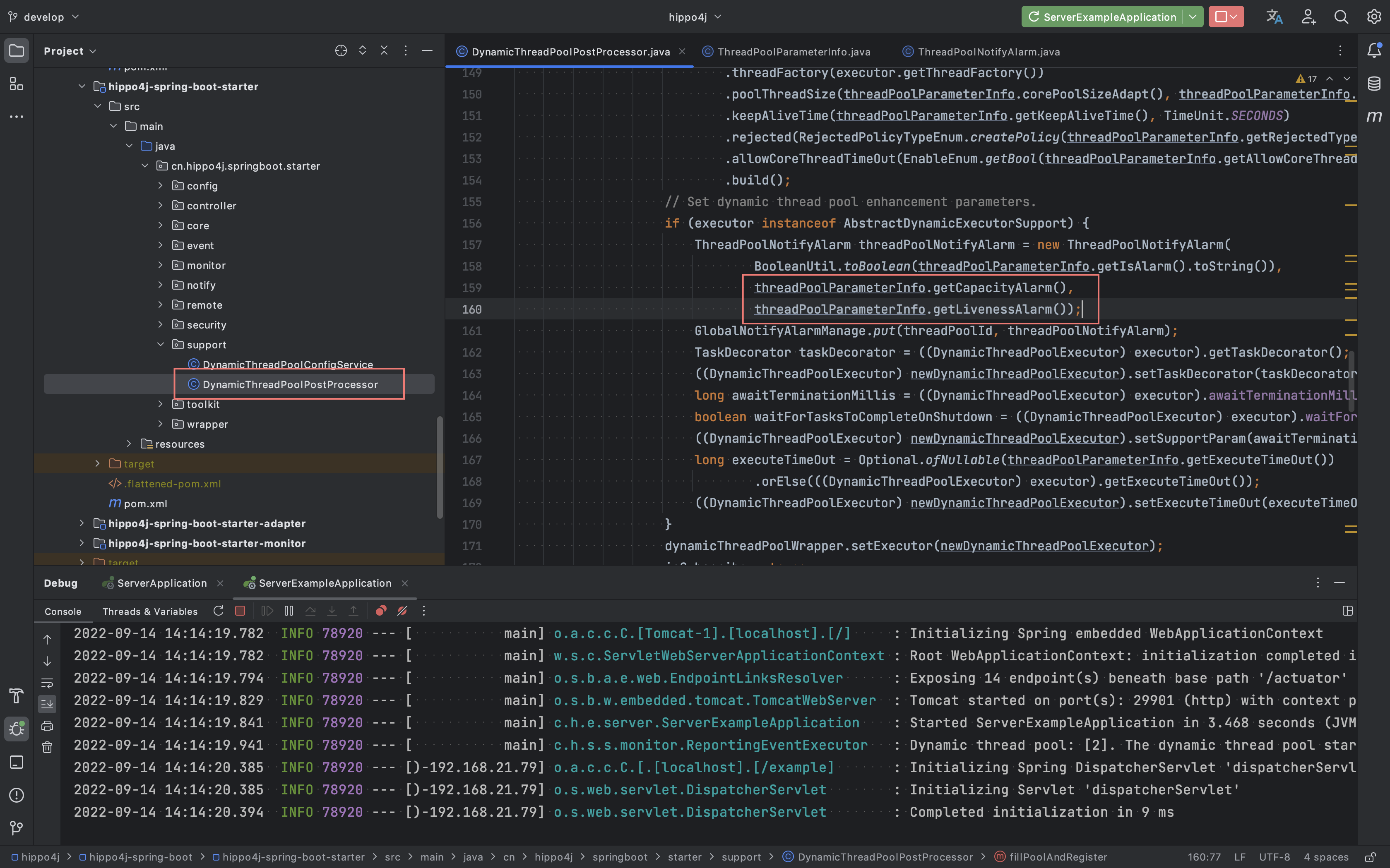Enable scroll to end in console
Viewport: 1390px width, 868px height.
click(47, 704)
